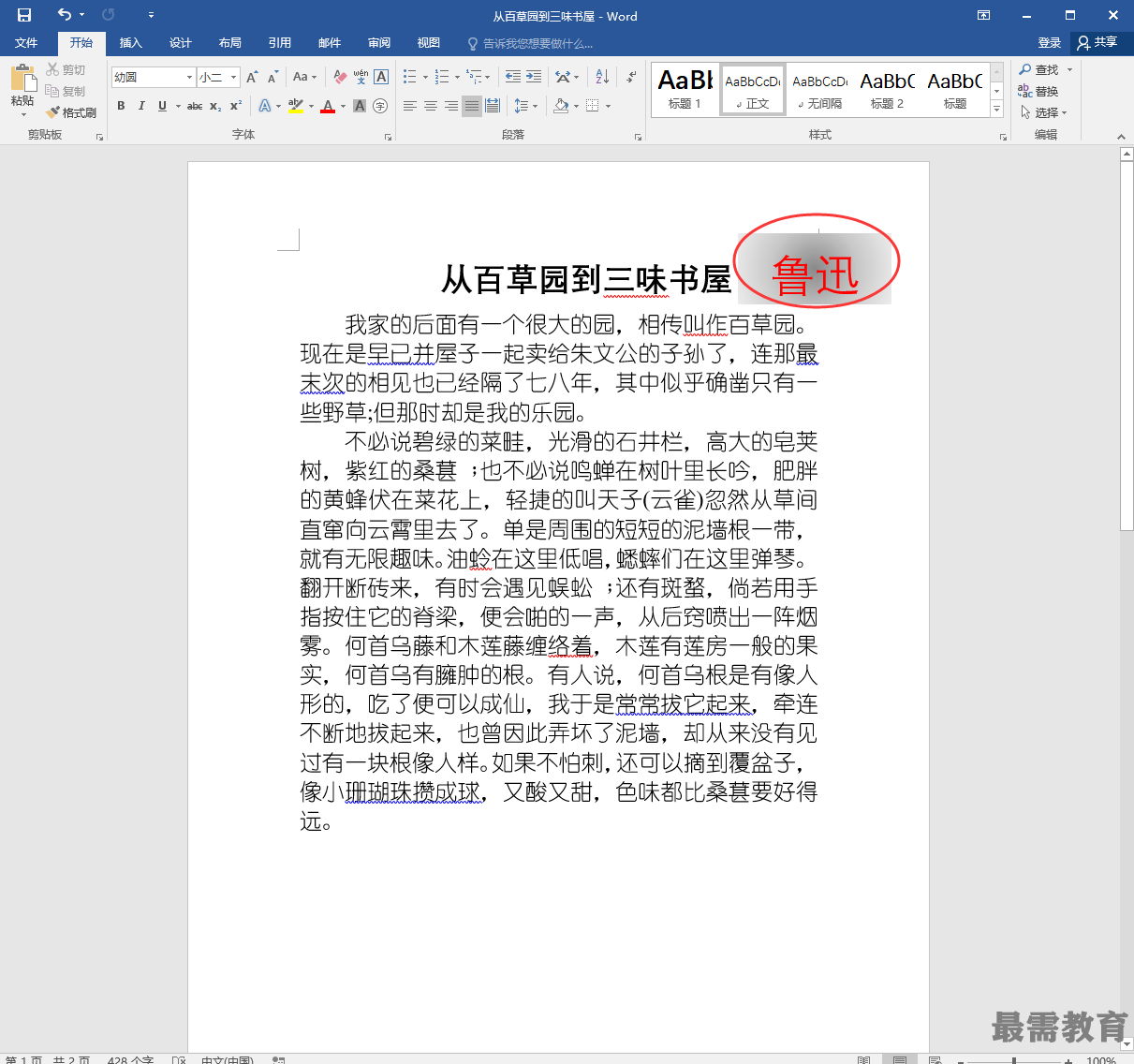Screen dimensions: 1134x1064
Task: Clear all formatting with the eraser icon
Action: pyautogui.click(x=340, y=77)
